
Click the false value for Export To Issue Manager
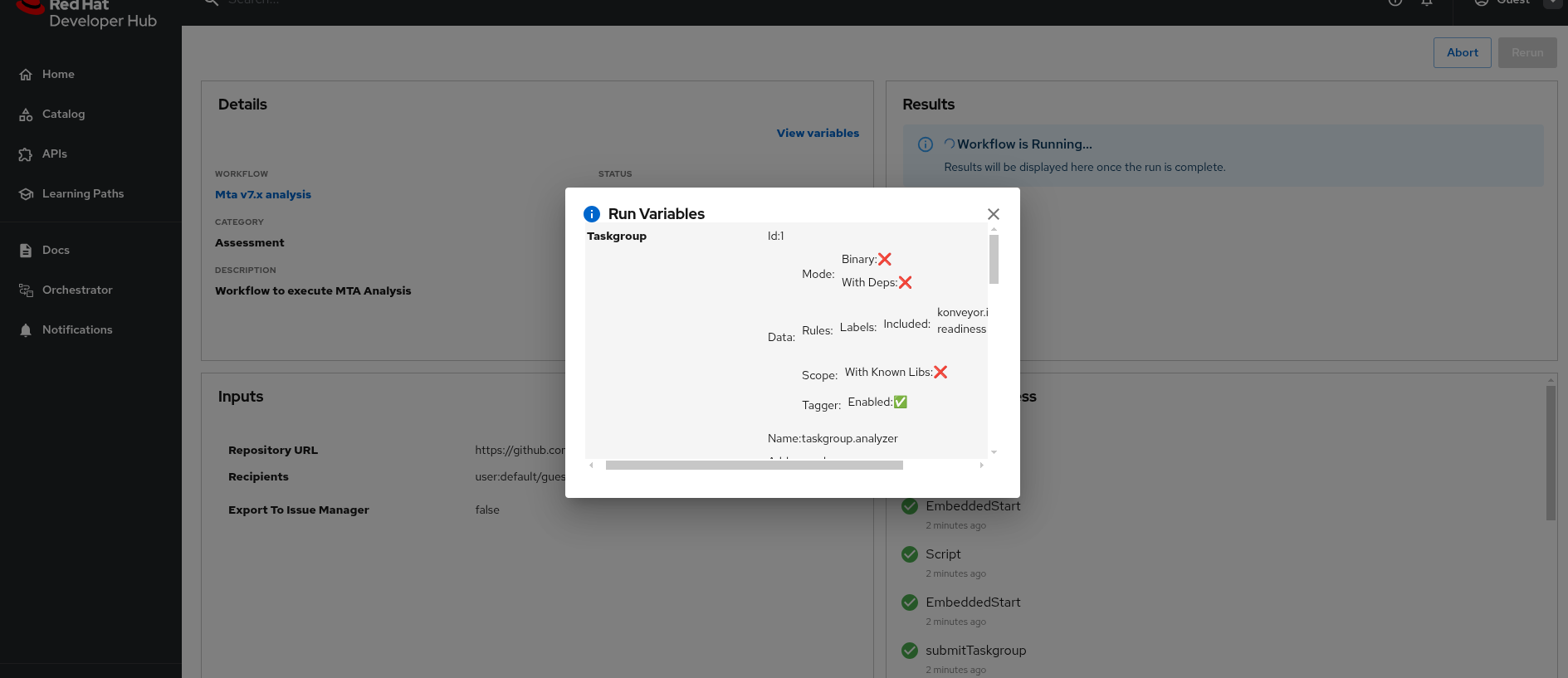pyautogui.click(x=487, y=510)
